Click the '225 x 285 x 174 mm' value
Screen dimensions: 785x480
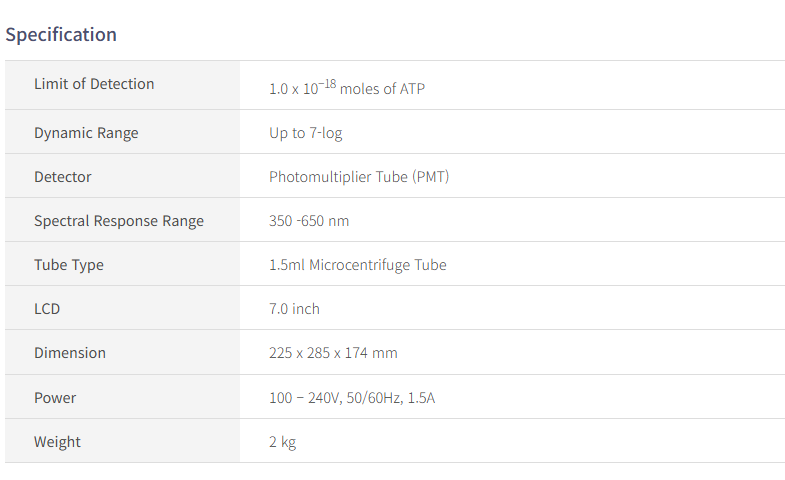333,353
